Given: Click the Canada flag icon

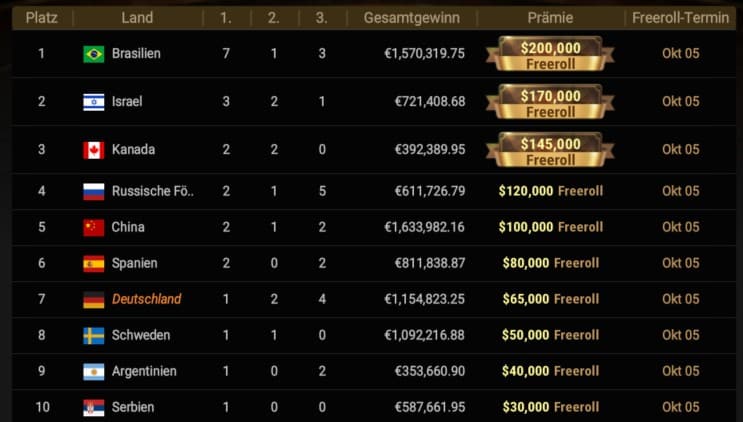Looking at the screenshot, I should 94,150.
